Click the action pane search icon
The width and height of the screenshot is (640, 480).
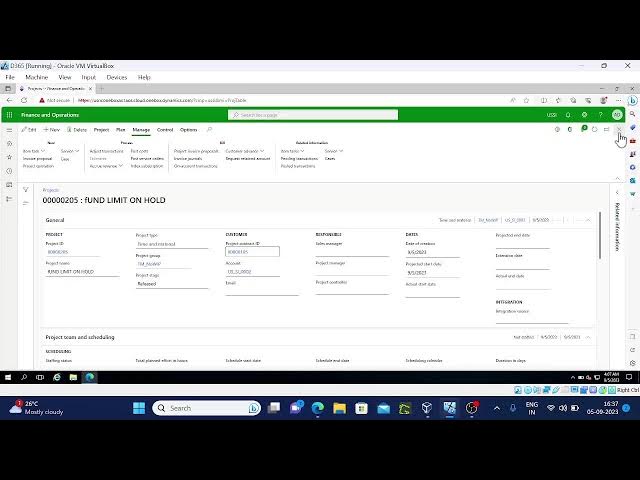click(209, 130)
